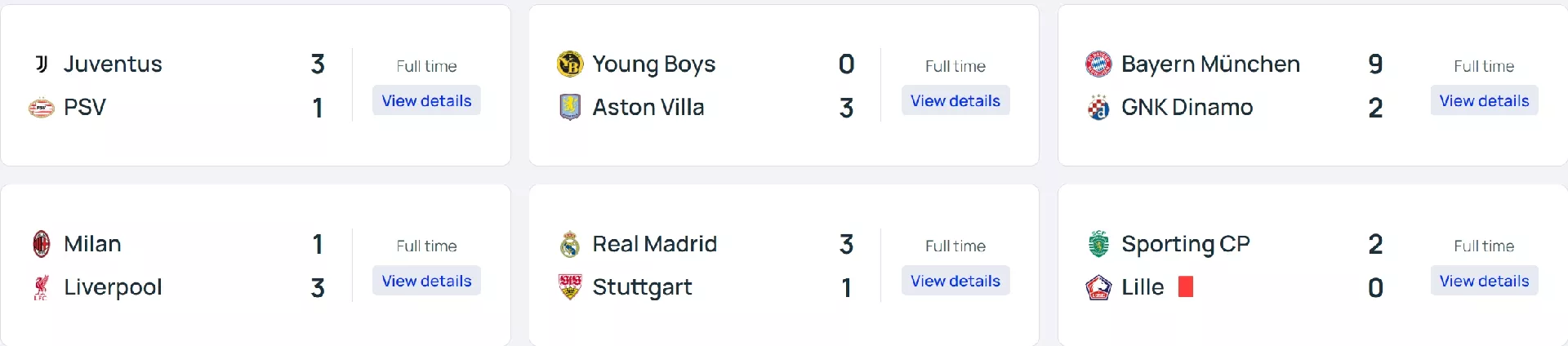Open Bayern München match details
This screenshot has width=1568, height=346.
point(1484,100)
